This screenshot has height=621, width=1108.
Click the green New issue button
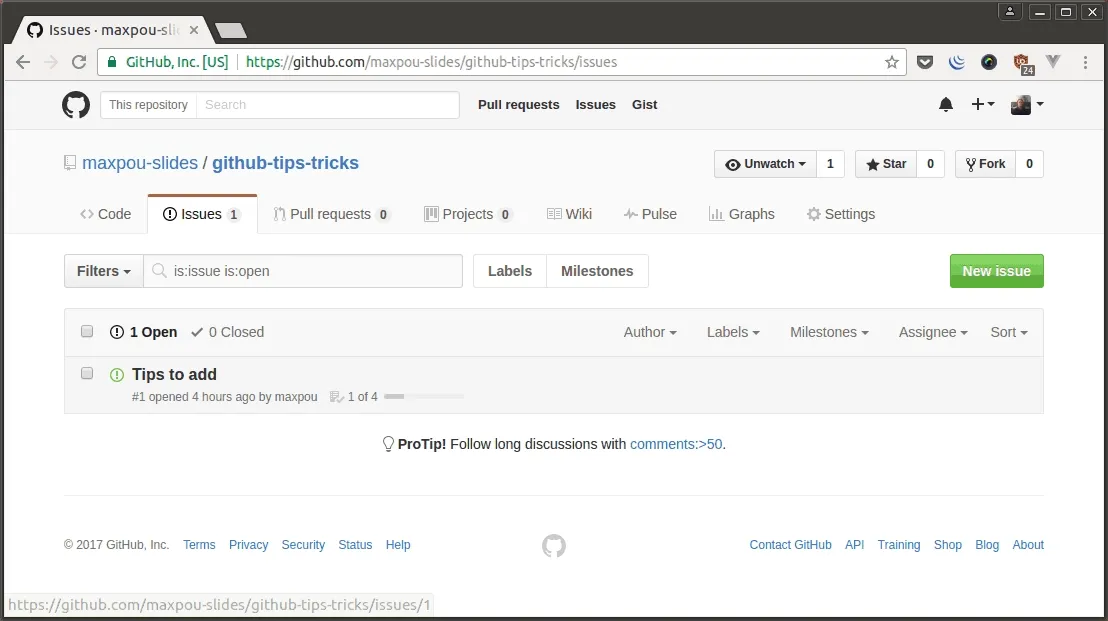tap(996, 271)
